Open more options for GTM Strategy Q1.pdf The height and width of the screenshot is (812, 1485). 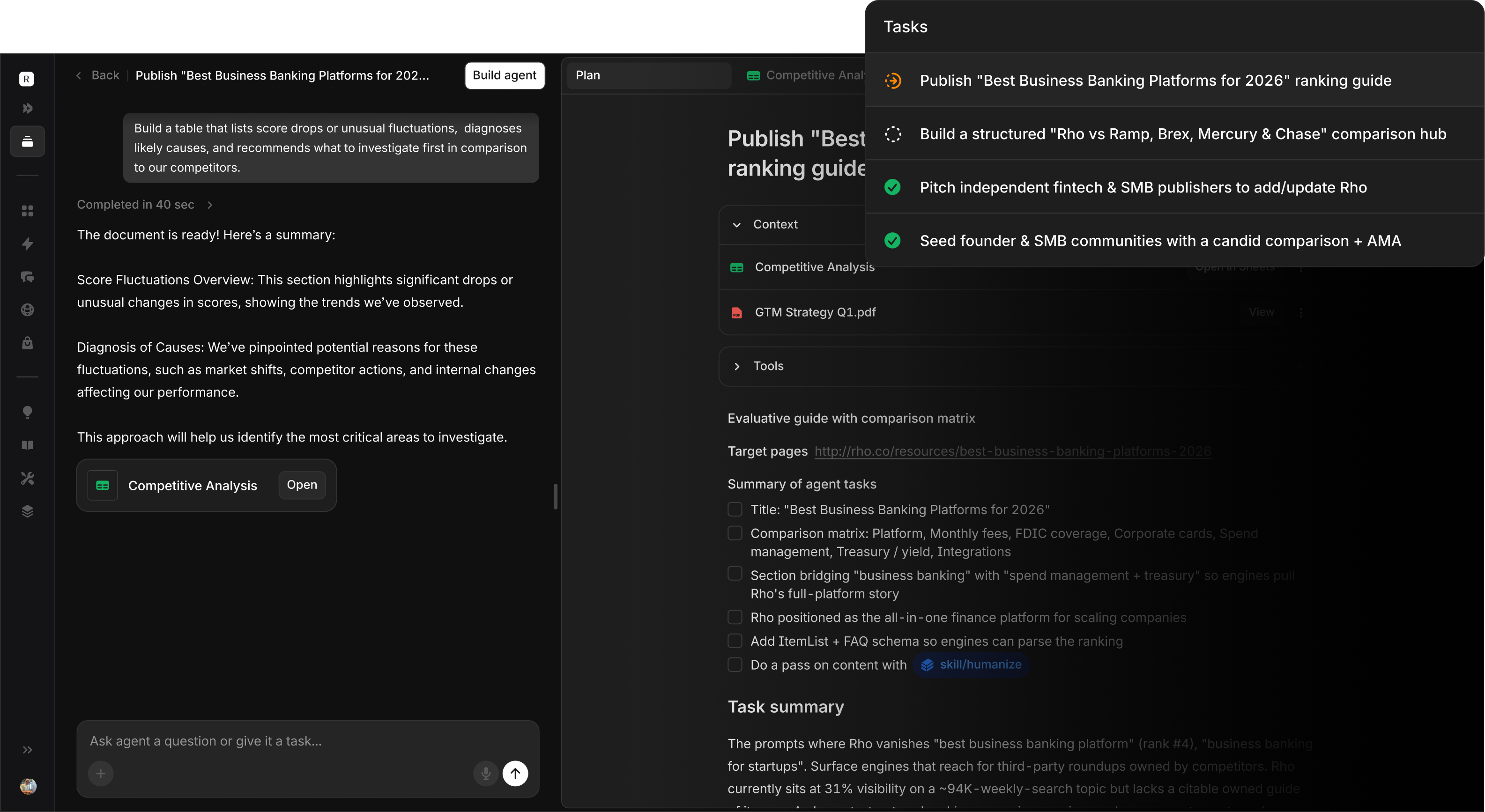1301,312
